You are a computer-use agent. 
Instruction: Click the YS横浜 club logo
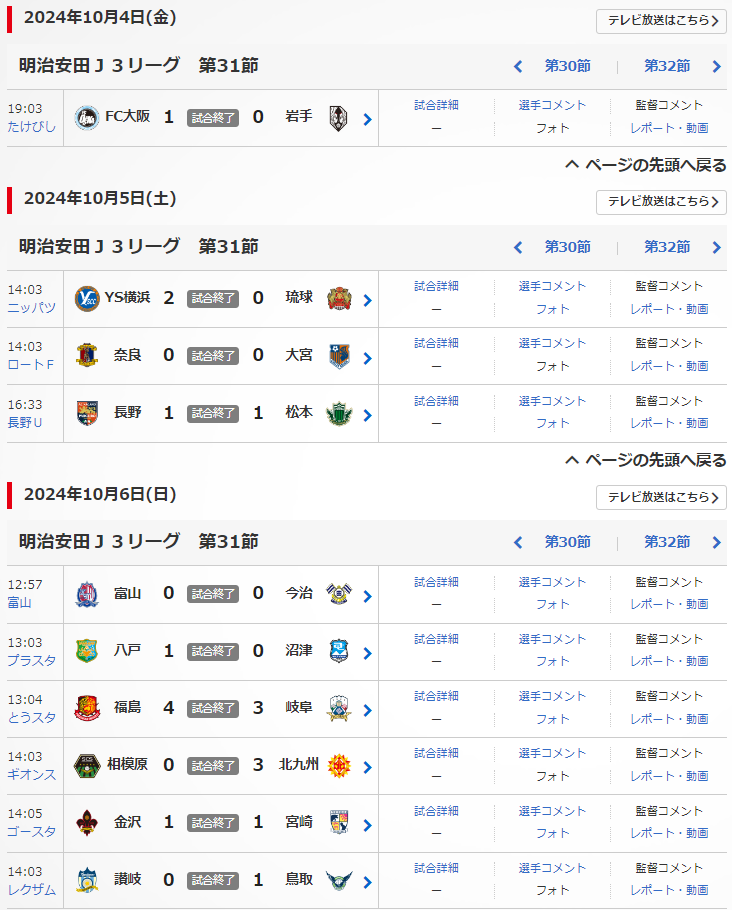(x=86, y=298)
